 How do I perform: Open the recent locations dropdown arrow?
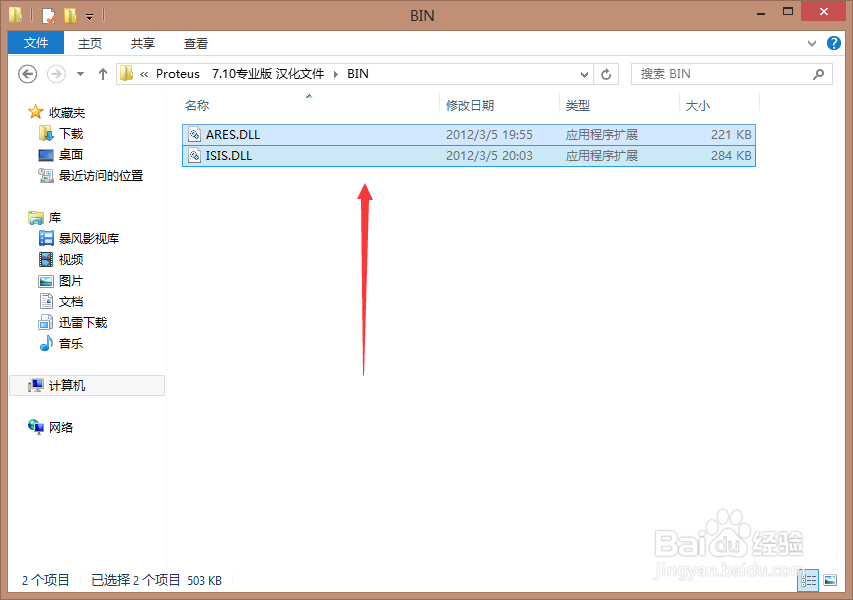[81, 74]
